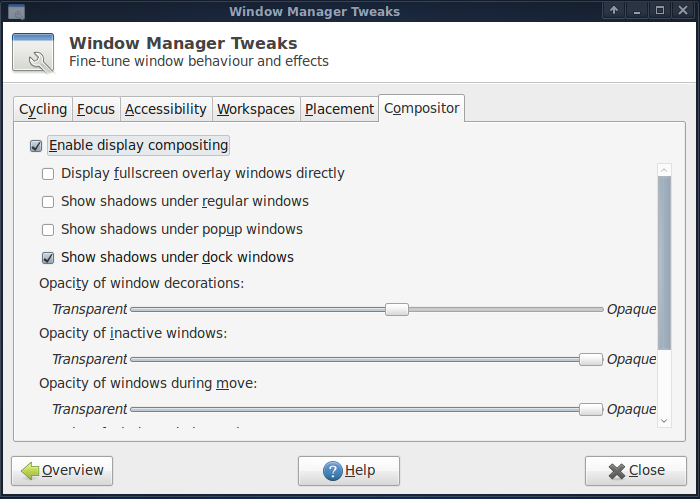Click the inactive windows opacity slider handle
700x499 pixels.
coord(591,359)
